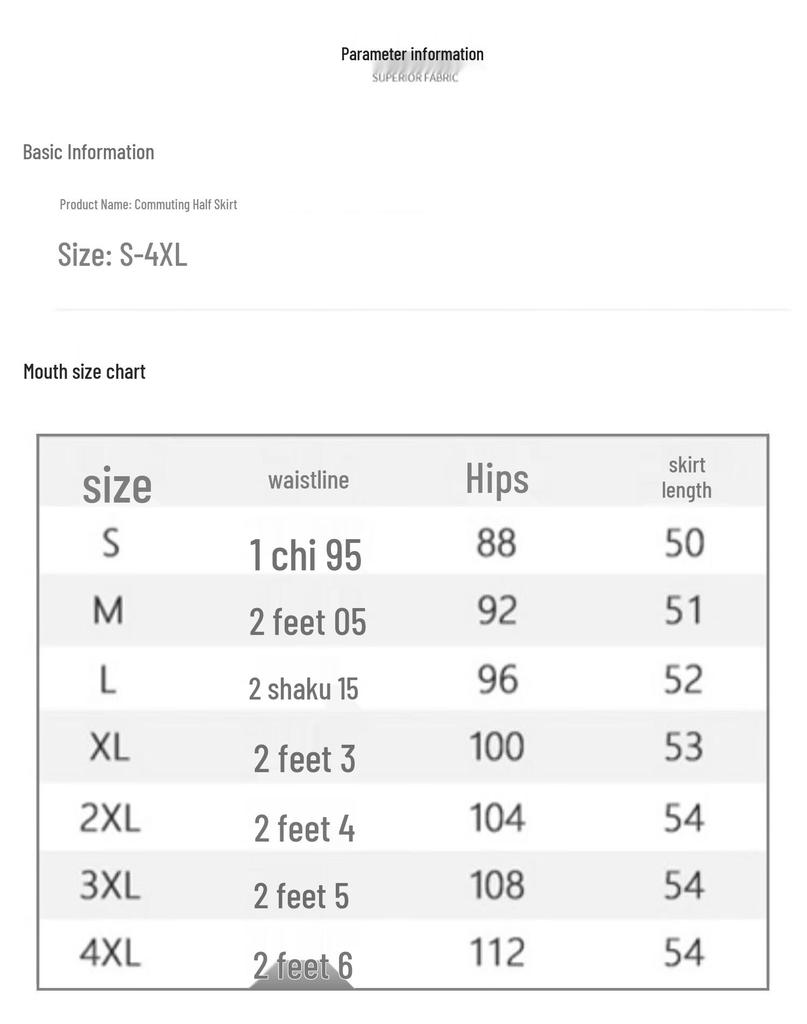Click the Basic Information section title
Screen dimensions: 807x1024
[89, 152]
